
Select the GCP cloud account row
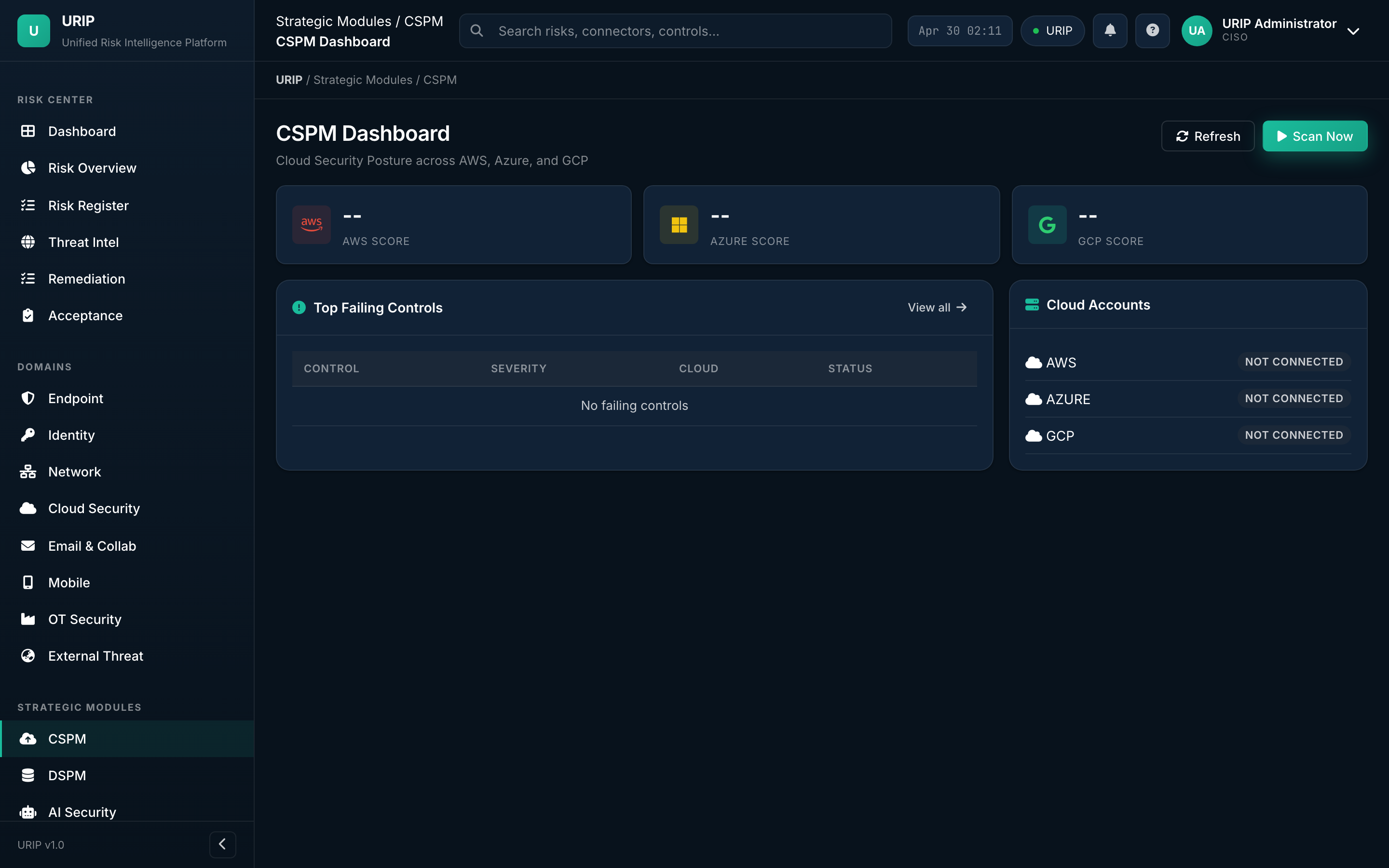[x=1188, y=435]
